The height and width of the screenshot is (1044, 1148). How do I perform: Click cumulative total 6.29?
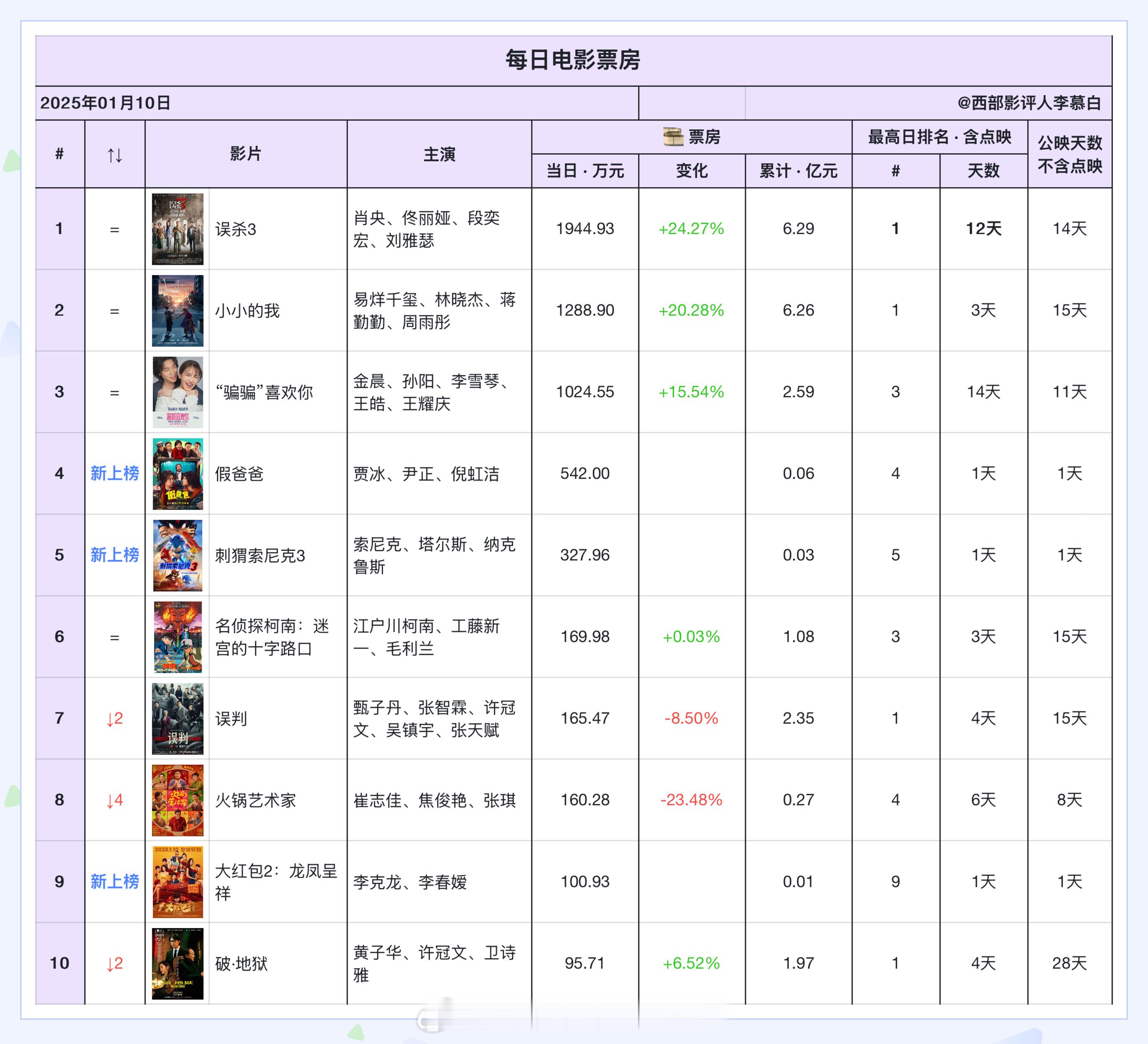point(798,229)
